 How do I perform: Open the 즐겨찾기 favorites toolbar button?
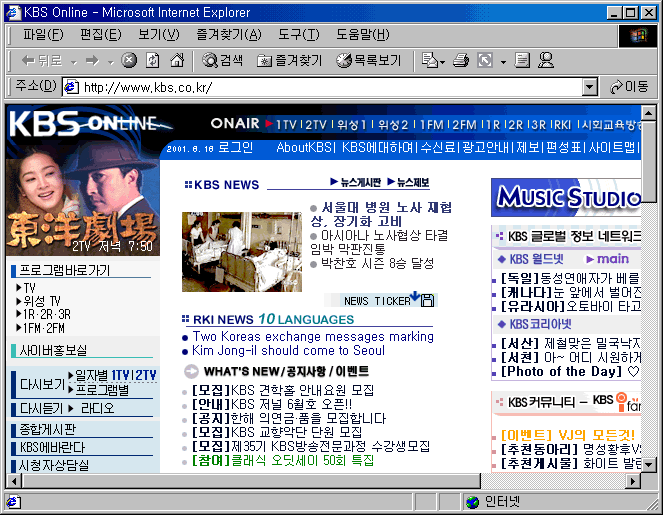tap(290, 60)
